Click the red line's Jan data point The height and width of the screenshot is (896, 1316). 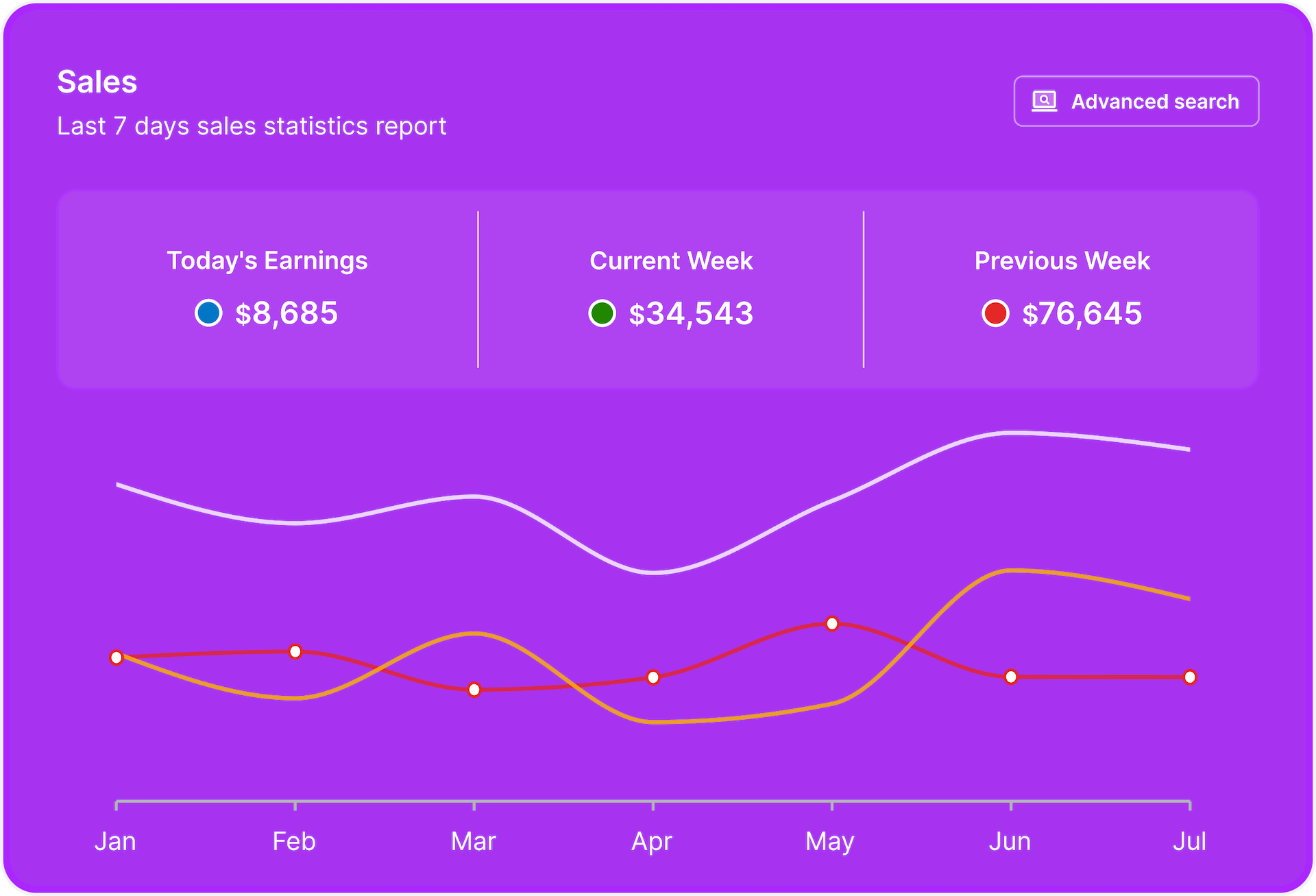(117, 657)
